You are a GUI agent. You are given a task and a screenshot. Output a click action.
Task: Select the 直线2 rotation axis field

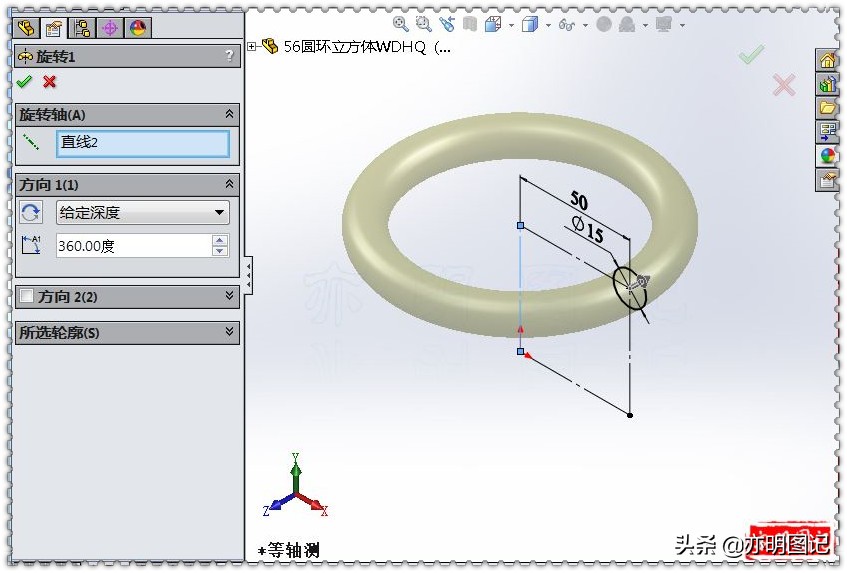(x=143, y=143)
